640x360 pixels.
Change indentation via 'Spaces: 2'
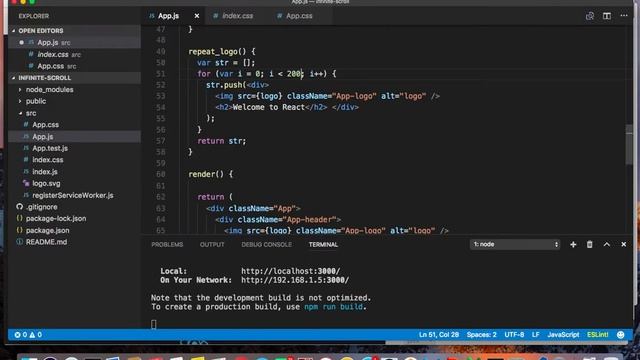point(482,335)
